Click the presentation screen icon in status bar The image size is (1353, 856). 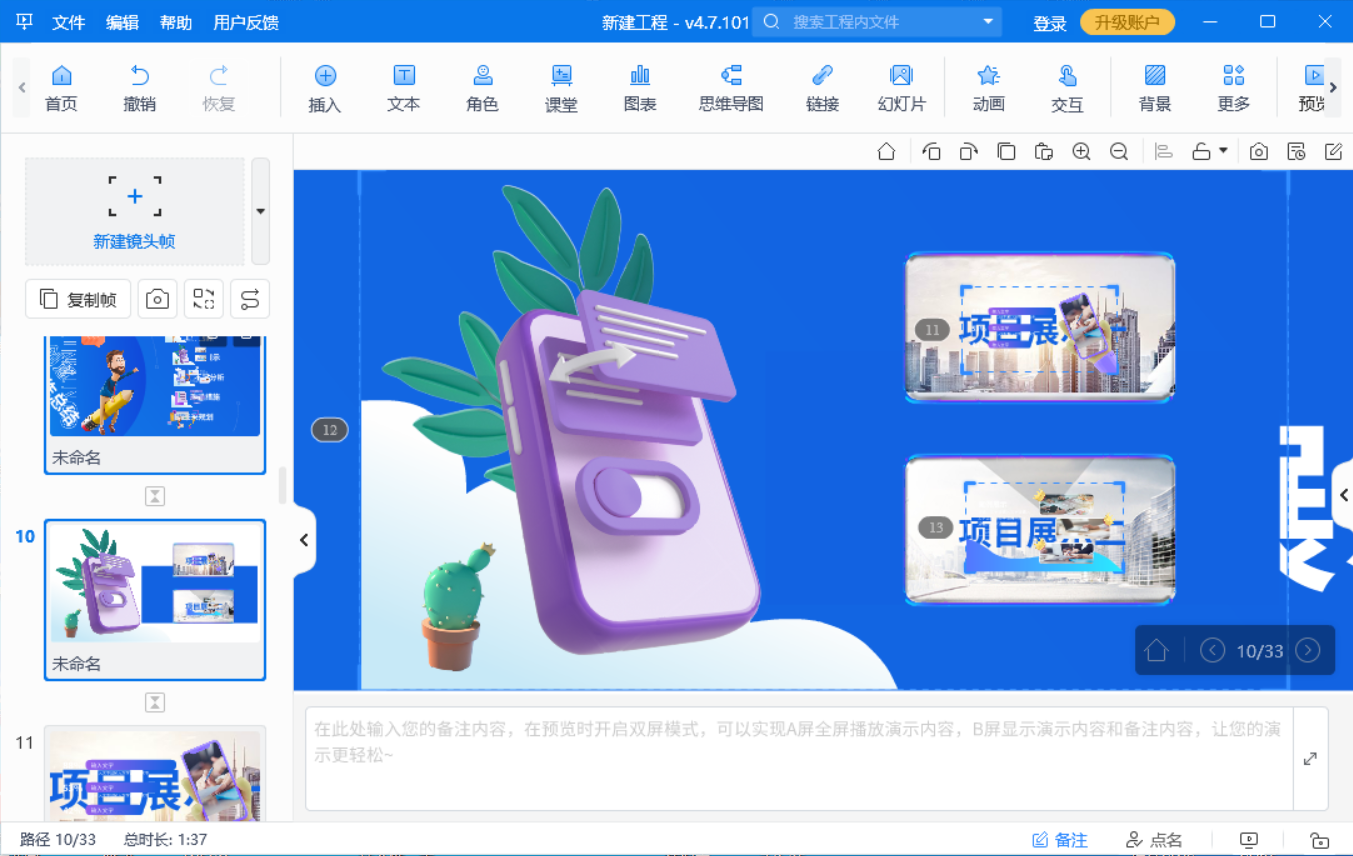pos(1248,840)
